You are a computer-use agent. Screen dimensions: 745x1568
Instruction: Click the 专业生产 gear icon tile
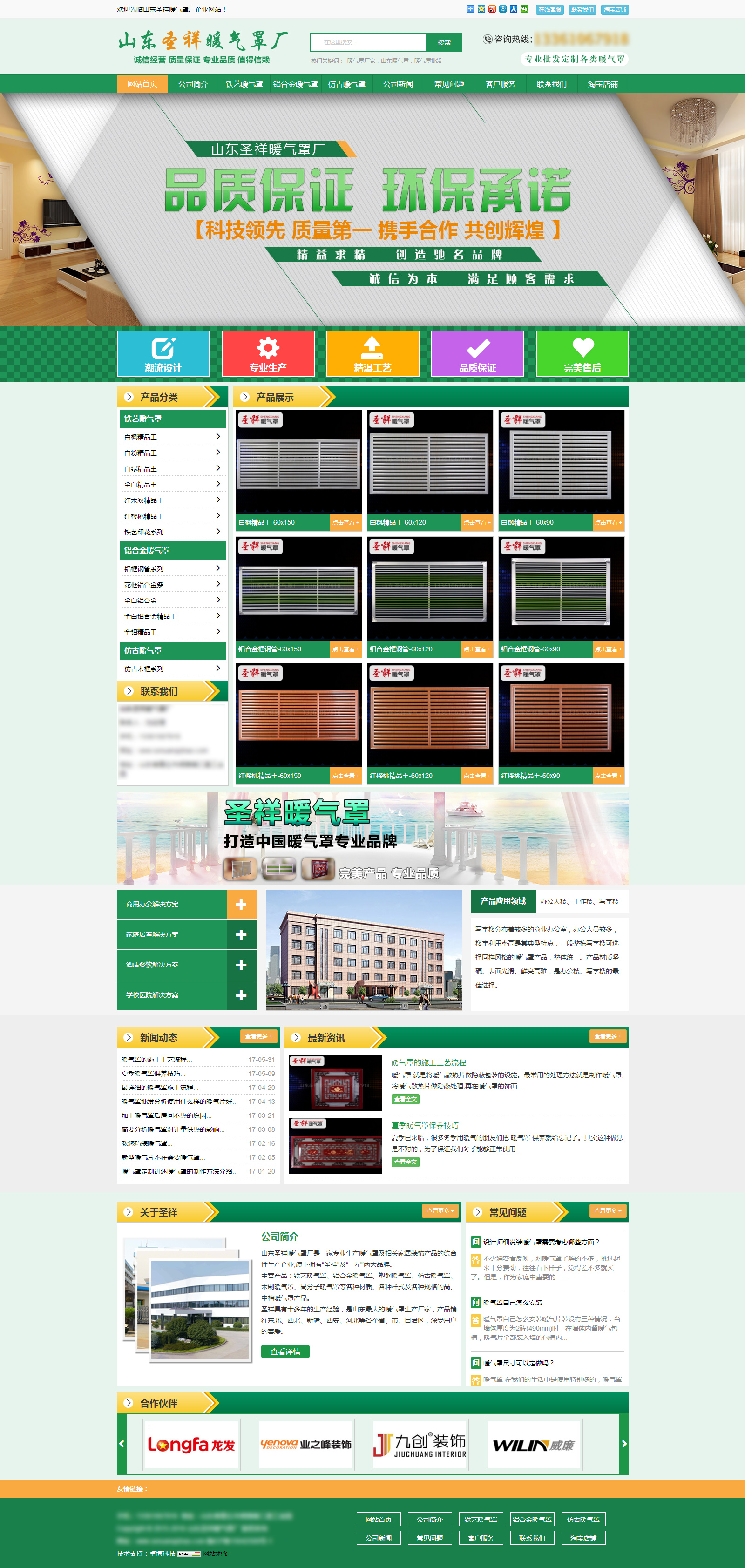[268, 354]
